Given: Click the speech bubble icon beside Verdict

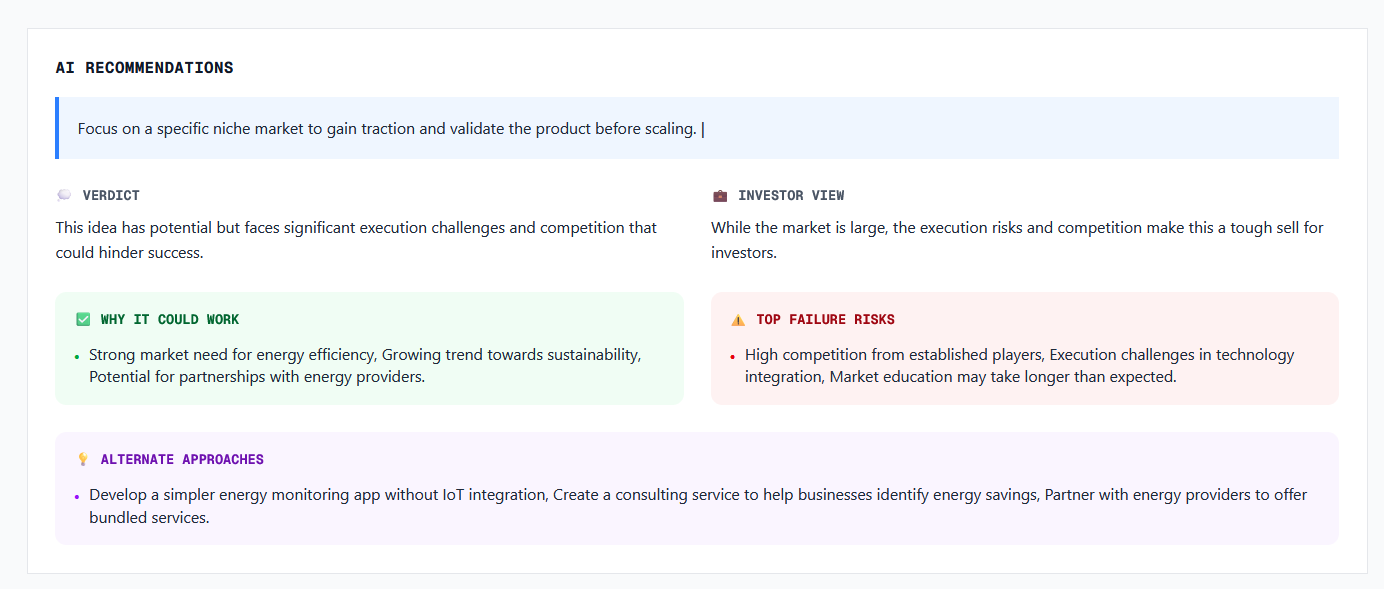Looking at the screenshot, I should pyautogui.click(x=64, y=196).
